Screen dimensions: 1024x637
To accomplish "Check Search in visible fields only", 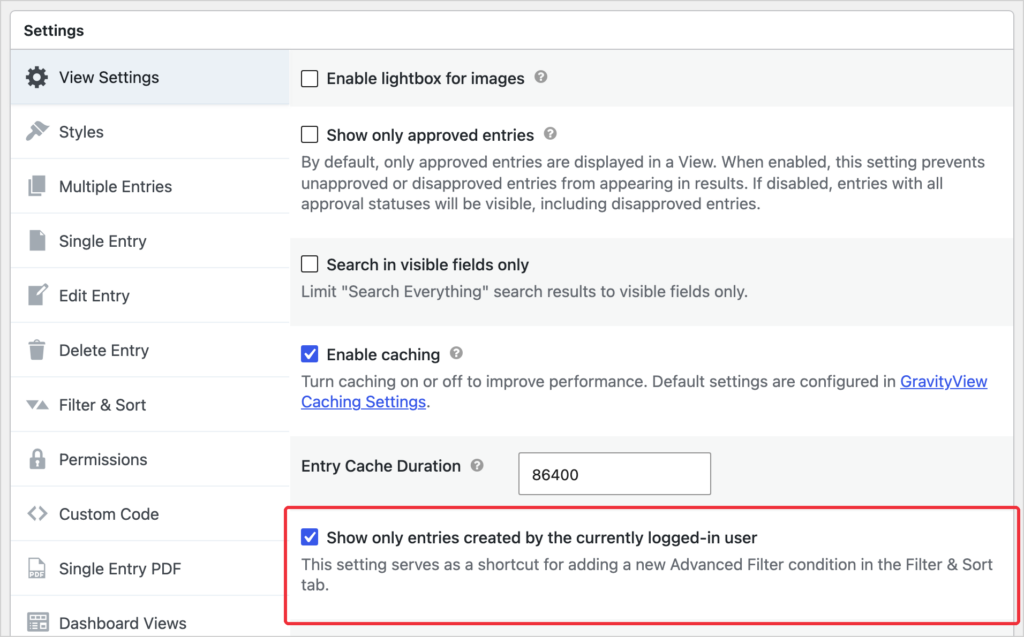I will tap(310, 264).
